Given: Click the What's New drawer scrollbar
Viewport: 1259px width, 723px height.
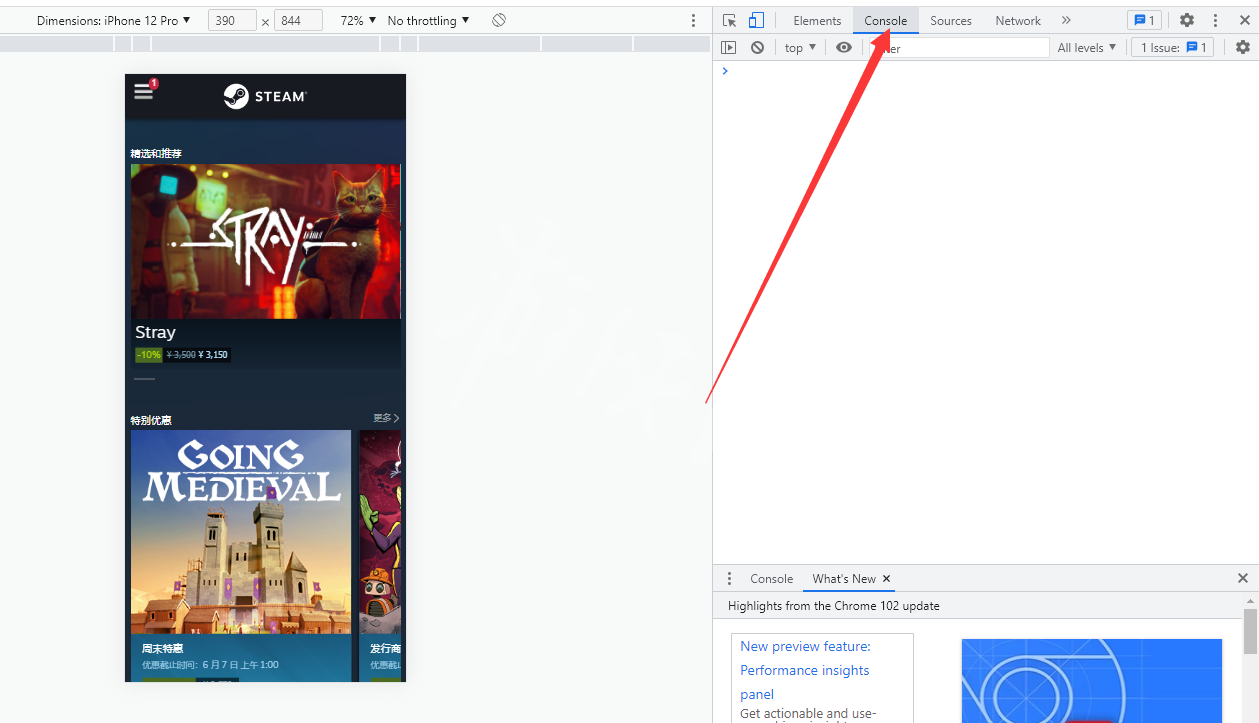Looking at the screenshot, I should pyautogui.click(x=1250, y=630).
